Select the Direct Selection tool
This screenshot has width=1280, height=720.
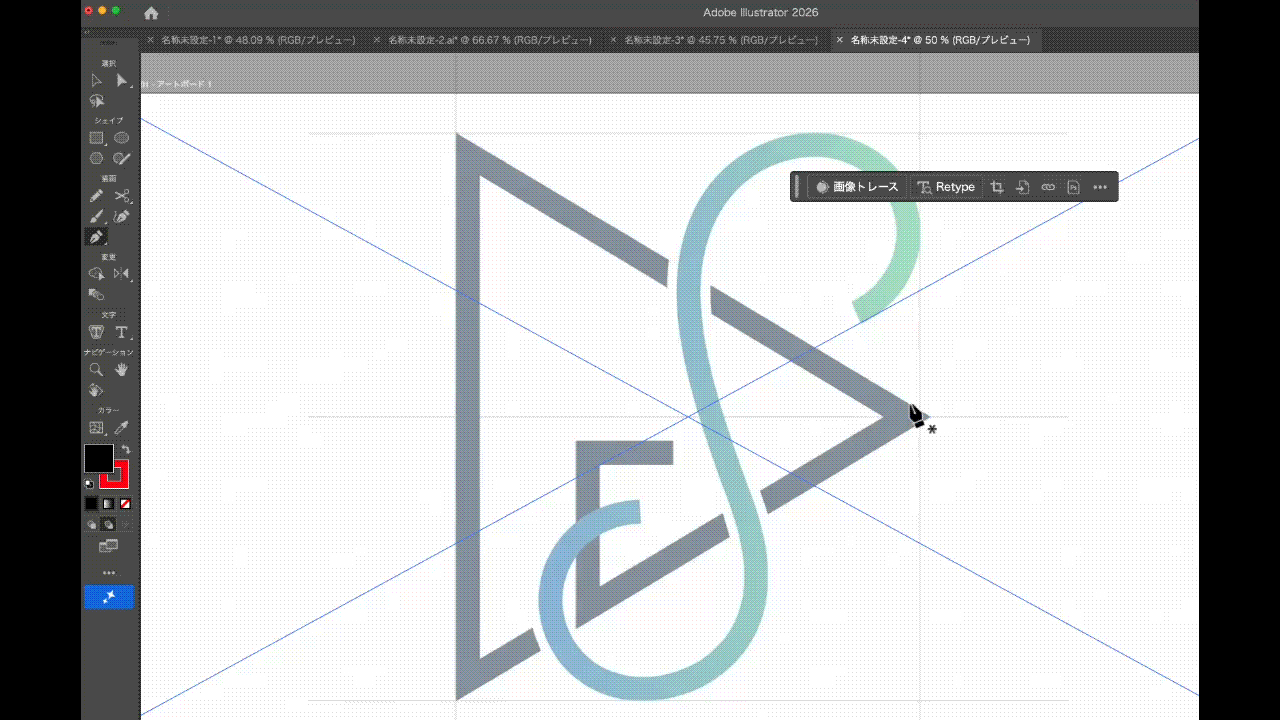click(121, 81)
